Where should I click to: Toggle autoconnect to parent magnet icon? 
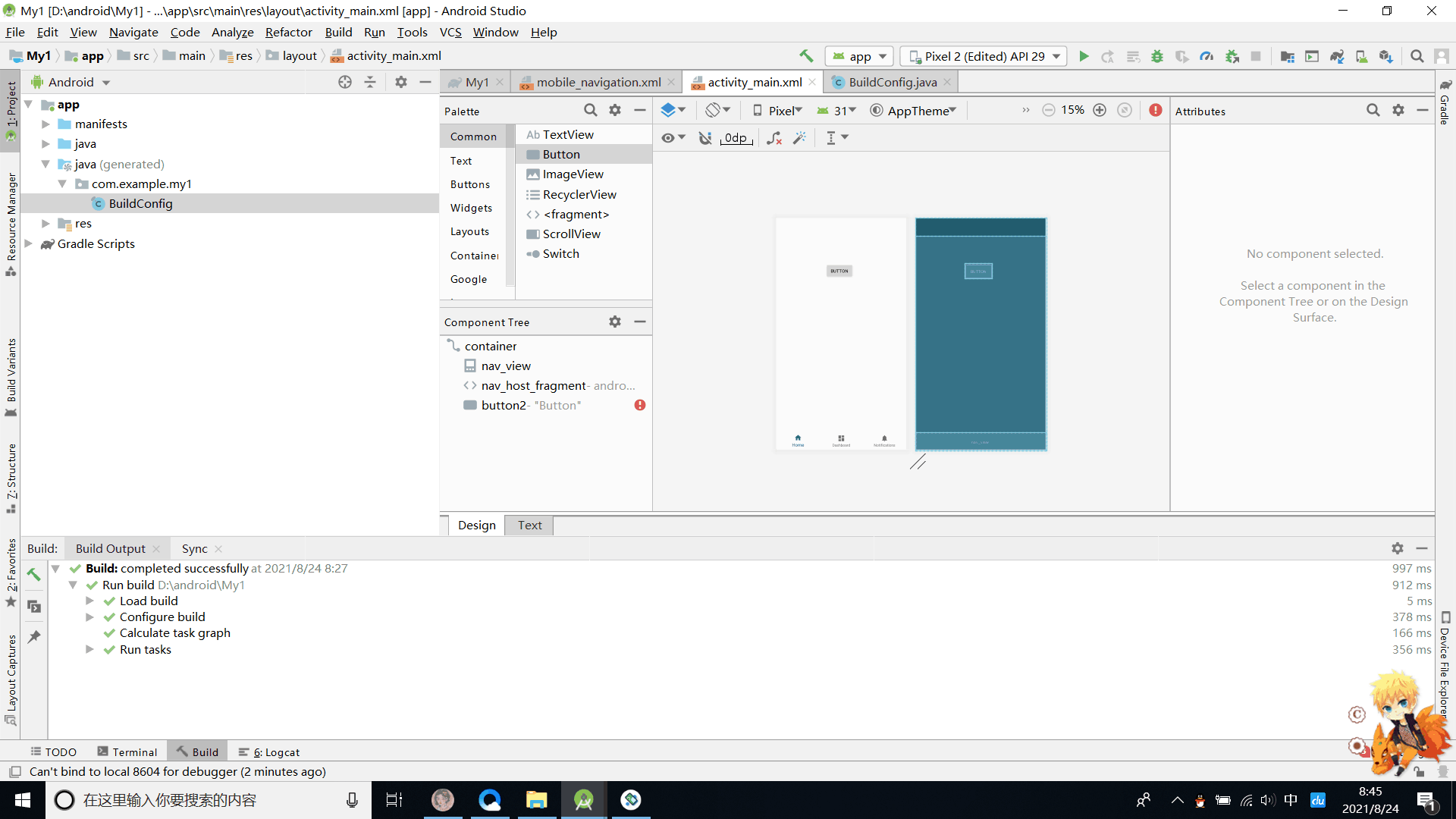pyautogui.click(x=705, y=137)
